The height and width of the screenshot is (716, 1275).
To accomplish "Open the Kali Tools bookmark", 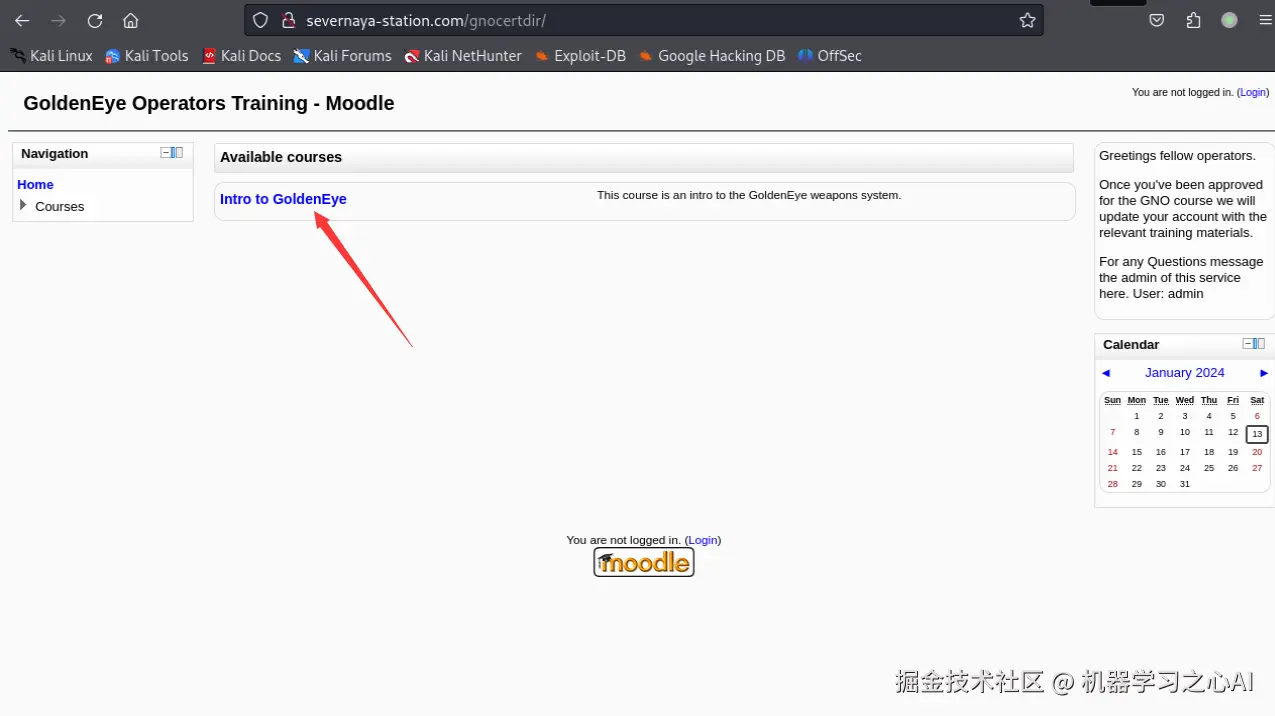I will (x=147, y=56).
